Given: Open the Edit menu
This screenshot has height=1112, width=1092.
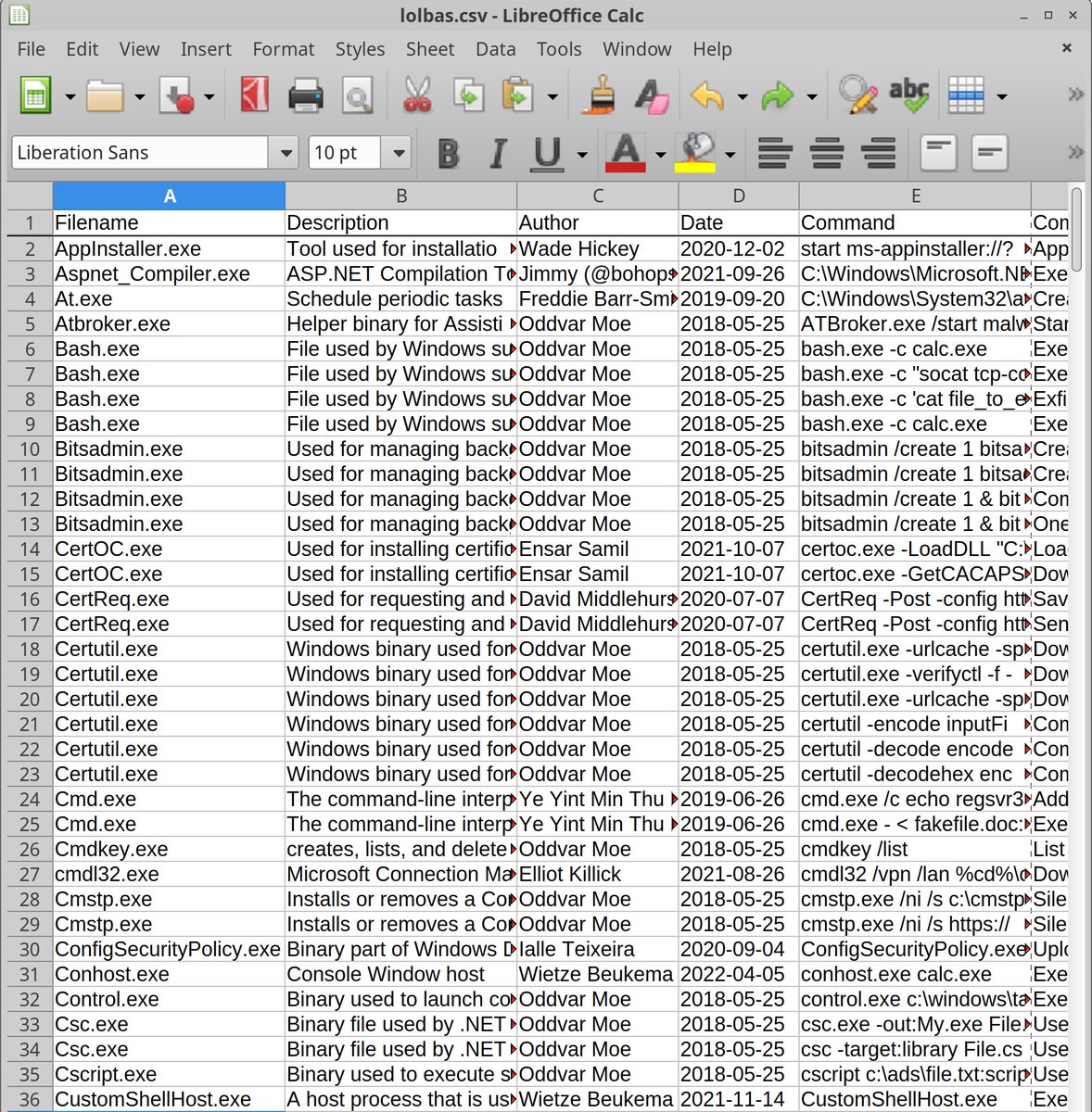Looking at the screenshot, I should 82,49.
